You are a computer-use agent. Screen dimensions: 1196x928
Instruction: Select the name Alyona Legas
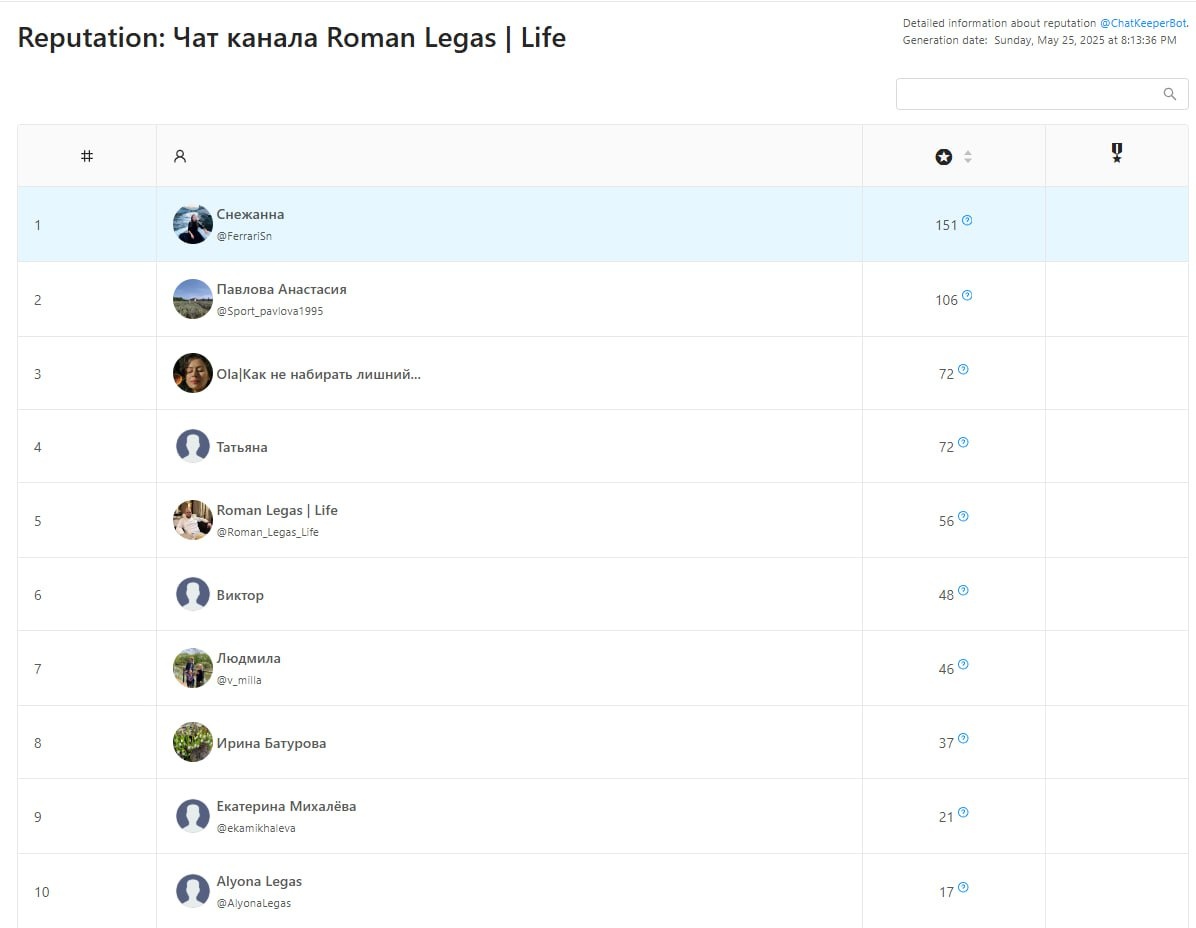click(x=259, y=881)
